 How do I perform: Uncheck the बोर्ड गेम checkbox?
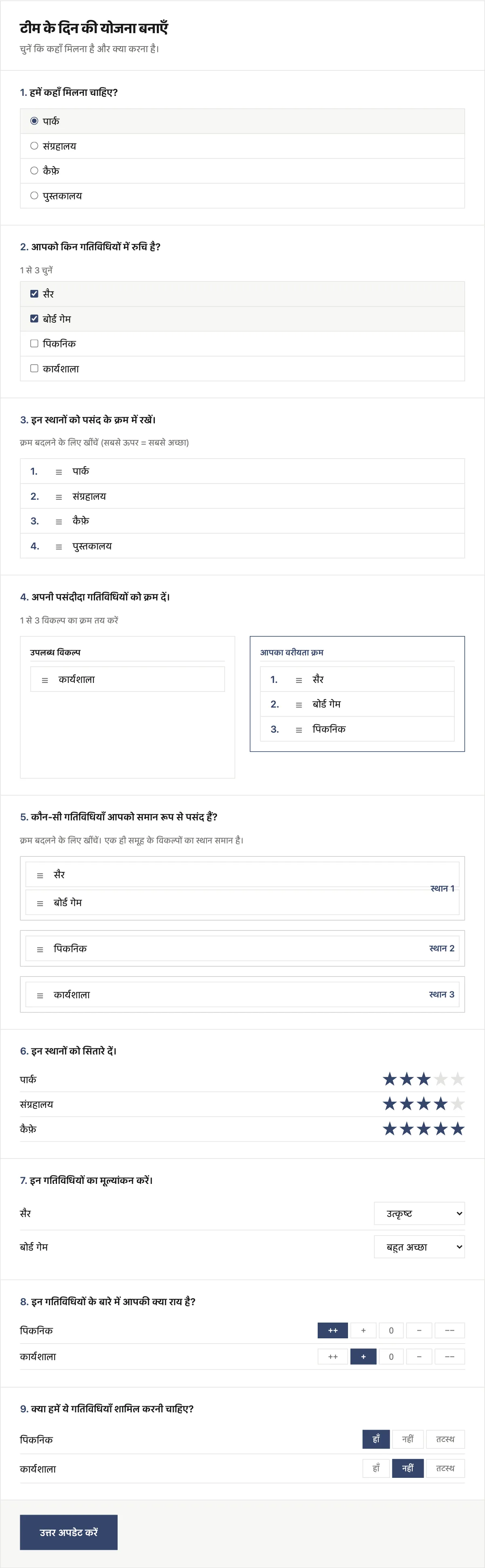pos(34,318)
